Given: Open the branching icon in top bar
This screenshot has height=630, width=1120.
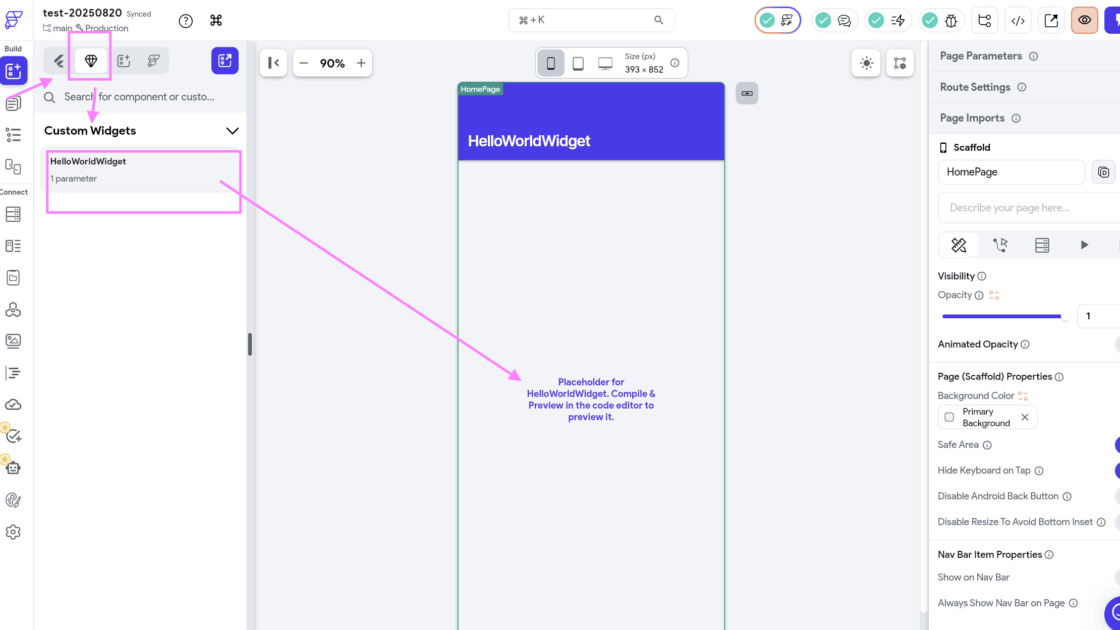Looking at the screenshot, I should pos(984,21).
